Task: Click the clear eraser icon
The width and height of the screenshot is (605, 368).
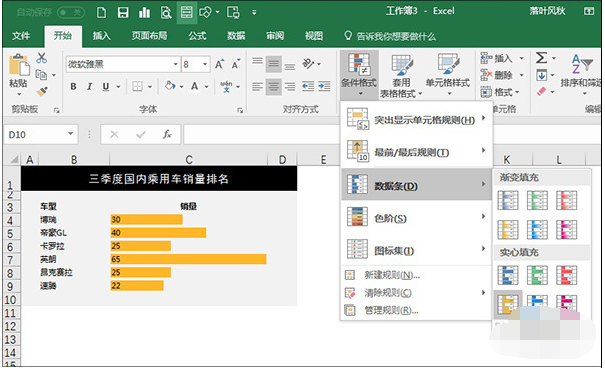Action: point(541,92)
